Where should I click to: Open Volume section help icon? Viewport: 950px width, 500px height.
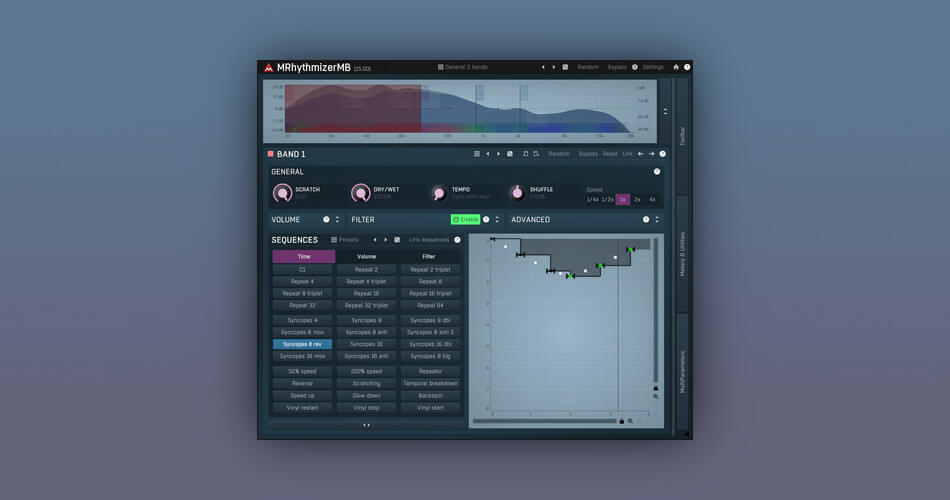pyautogui.click(x=326, y=219)
